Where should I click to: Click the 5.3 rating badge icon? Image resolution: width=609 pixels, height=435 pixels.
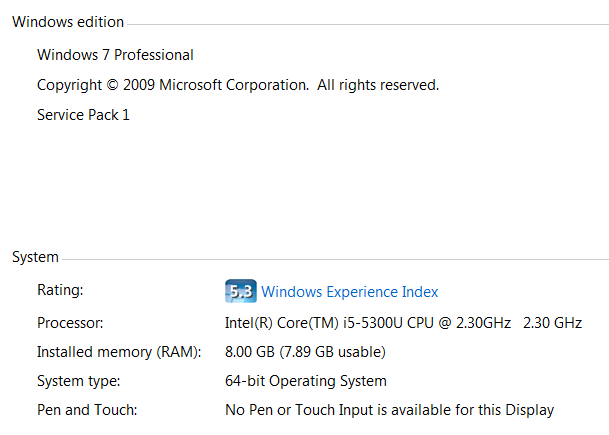click(x=241, y=291)
